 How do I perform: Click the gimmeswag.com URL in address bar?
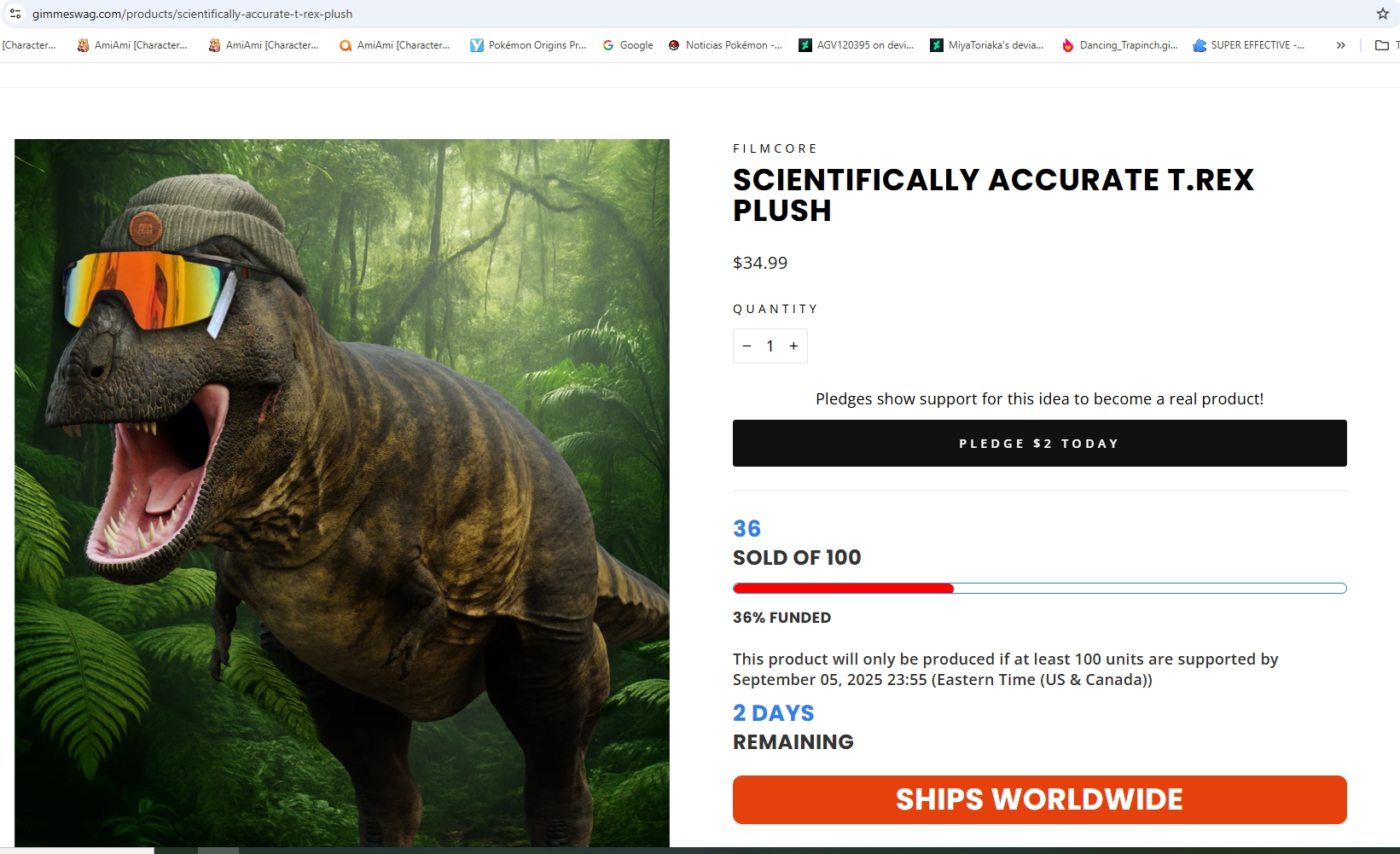coord(192,14)
